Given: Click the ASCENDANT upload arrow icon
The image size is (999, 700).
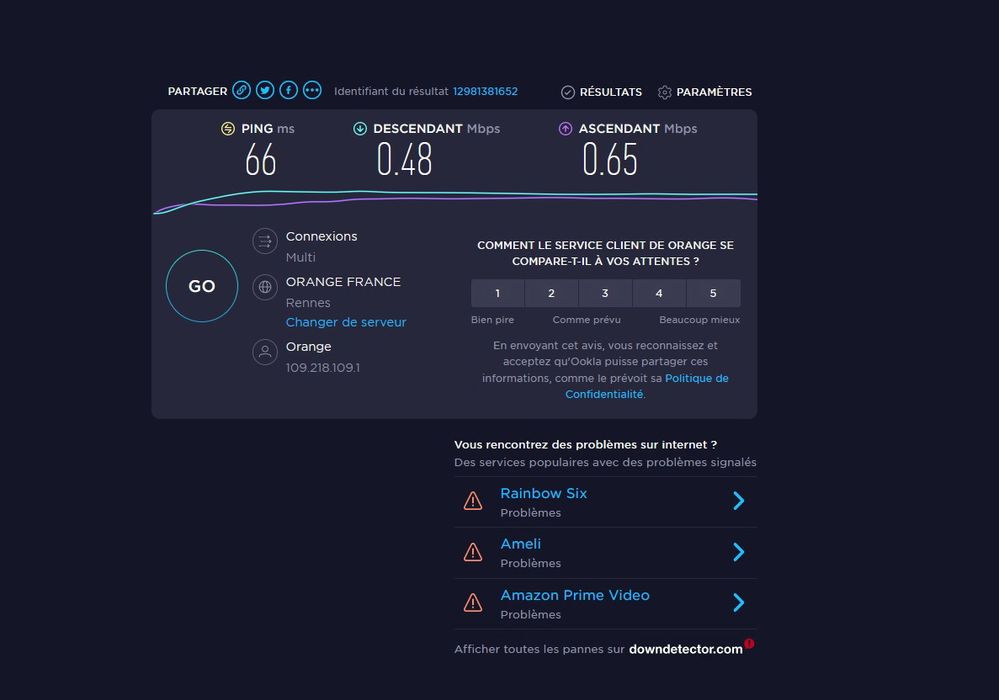Looking at the screenshot, I should click(565, 129).
